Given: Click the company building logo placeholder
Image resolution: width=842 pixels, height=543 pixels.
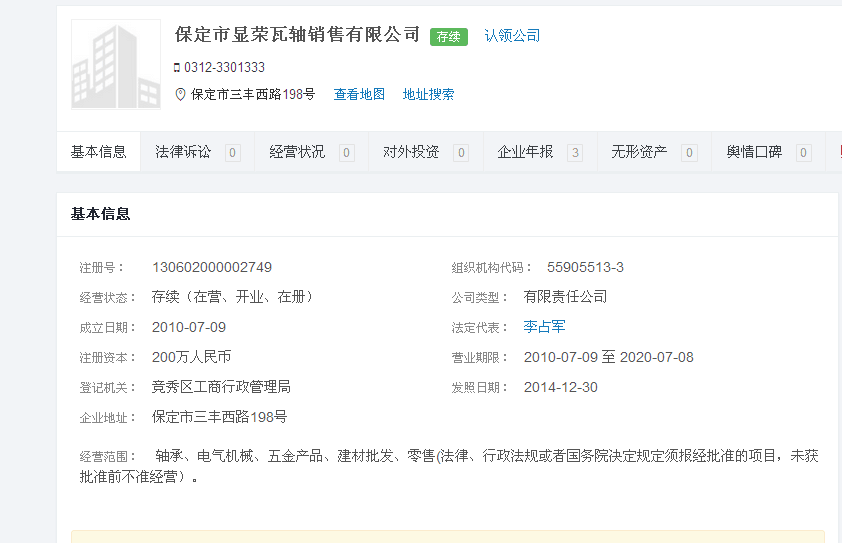Looking at the screenshot, I should 115,64.
